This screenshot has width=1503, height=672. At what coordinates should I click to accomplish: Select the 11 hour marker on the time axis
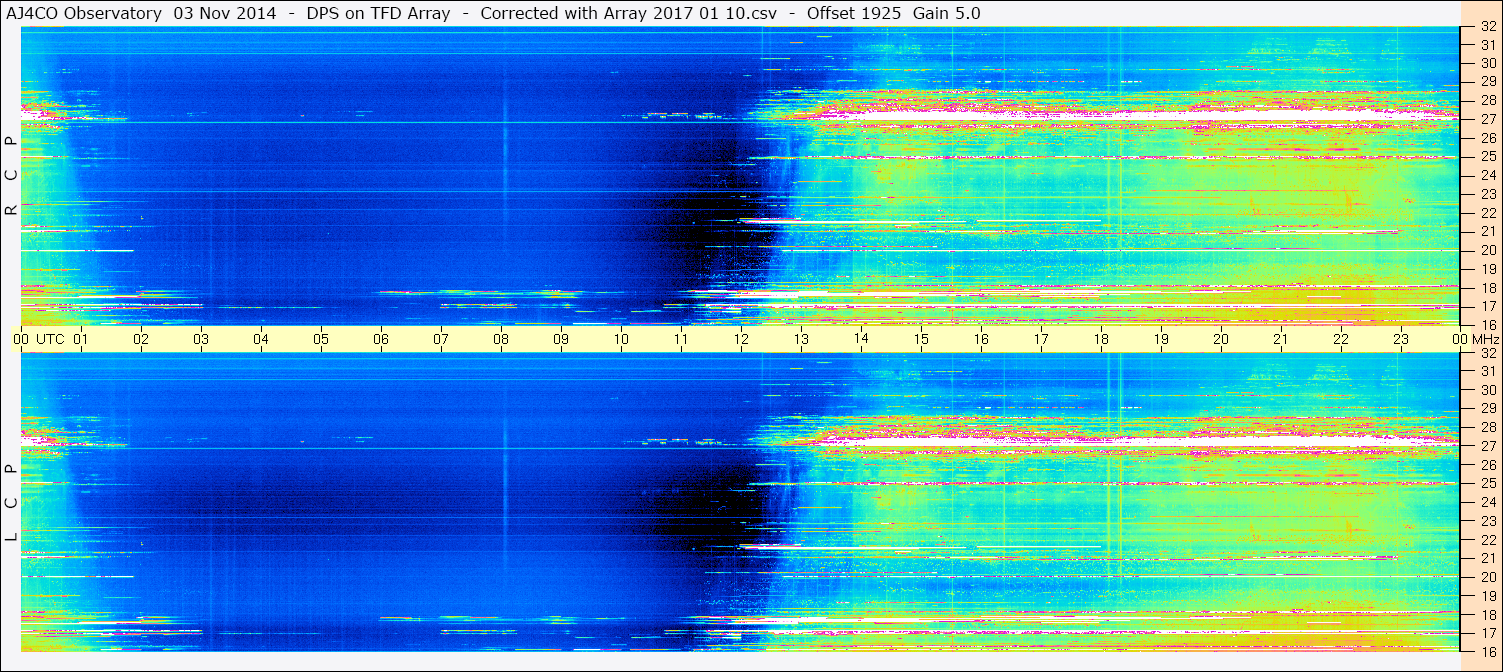click(681, 340)
